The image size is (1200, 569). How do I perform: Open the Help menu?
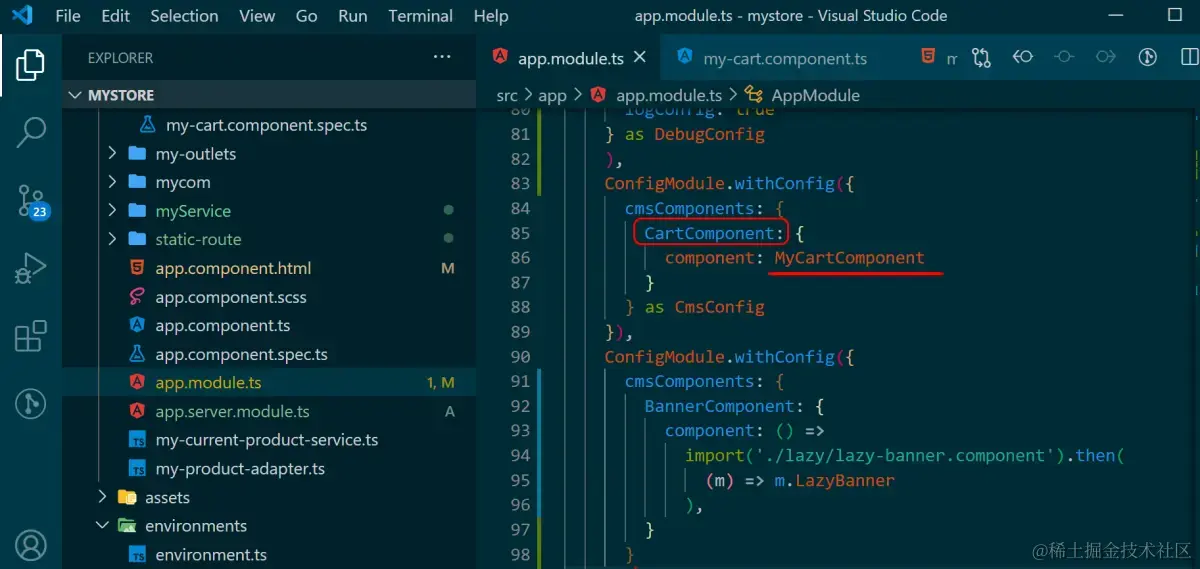point(491,16)
